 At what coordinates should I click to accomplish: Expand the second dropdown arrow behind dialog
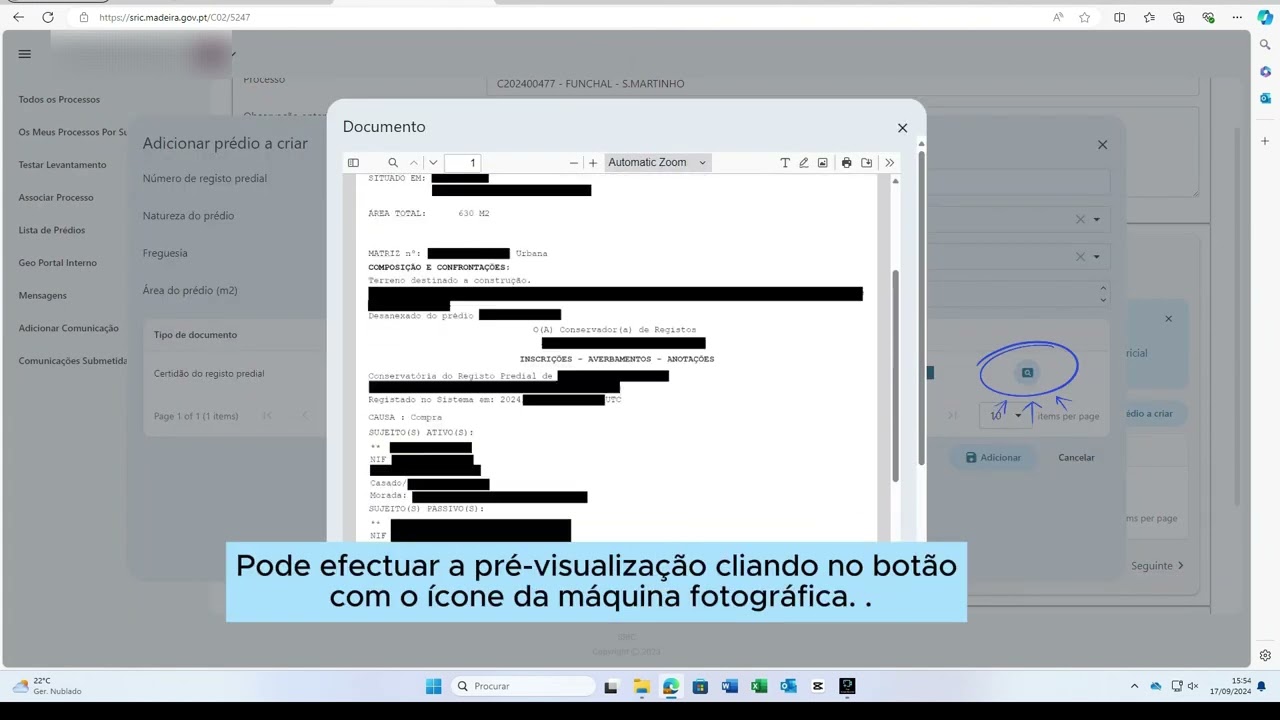pos(1096,257)
